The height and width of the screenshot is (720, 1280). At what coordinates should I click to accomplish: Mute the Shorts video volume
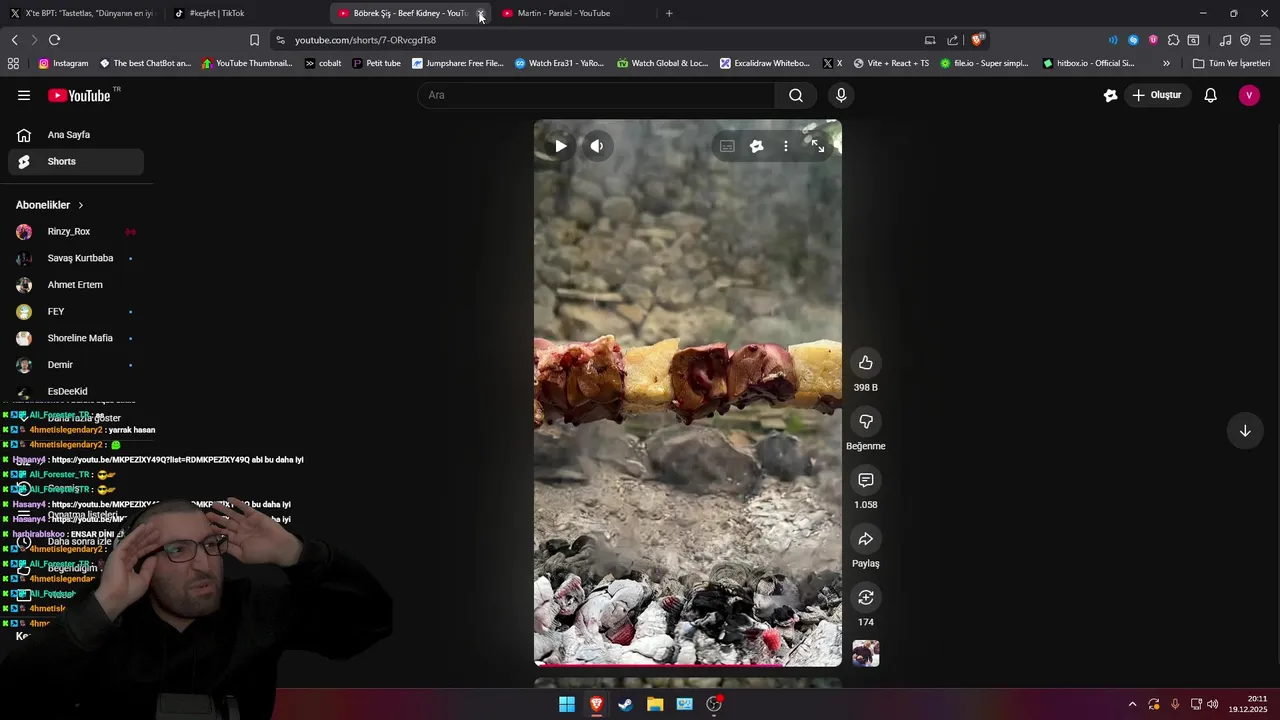coord(597,146)
